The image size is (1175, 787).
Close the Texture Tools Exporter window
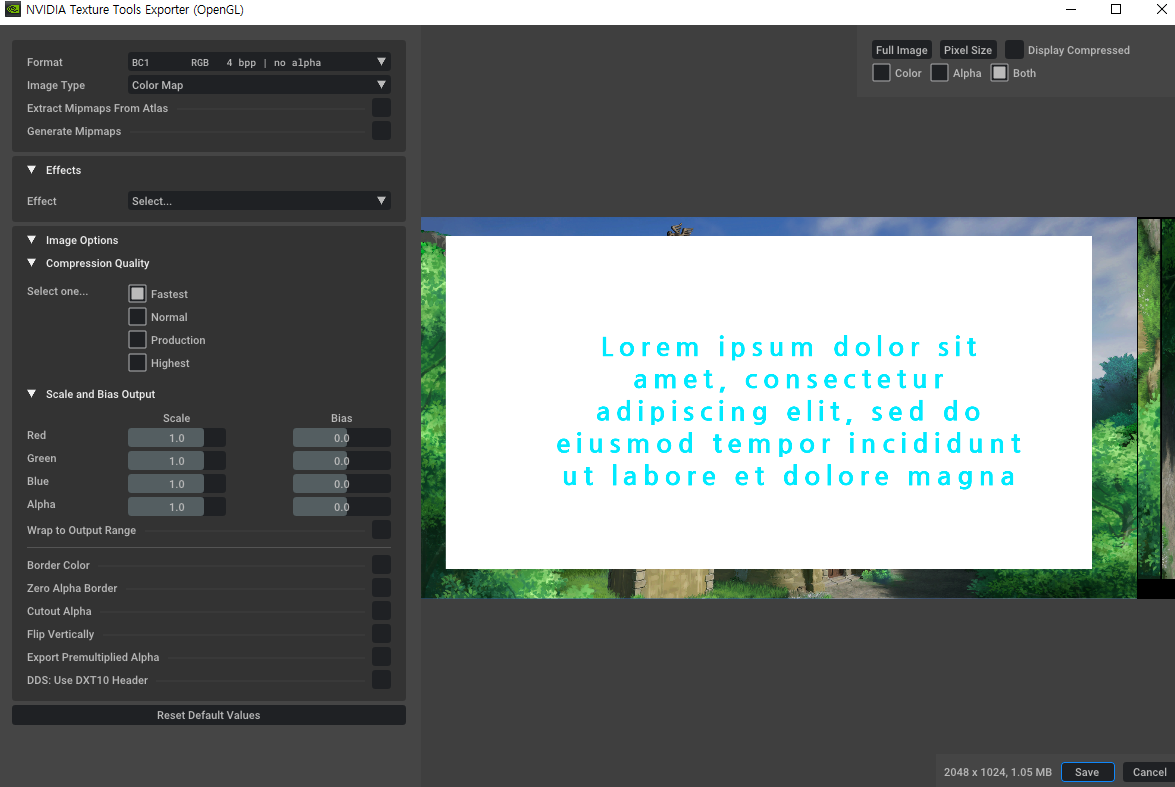click(1161, 10)
